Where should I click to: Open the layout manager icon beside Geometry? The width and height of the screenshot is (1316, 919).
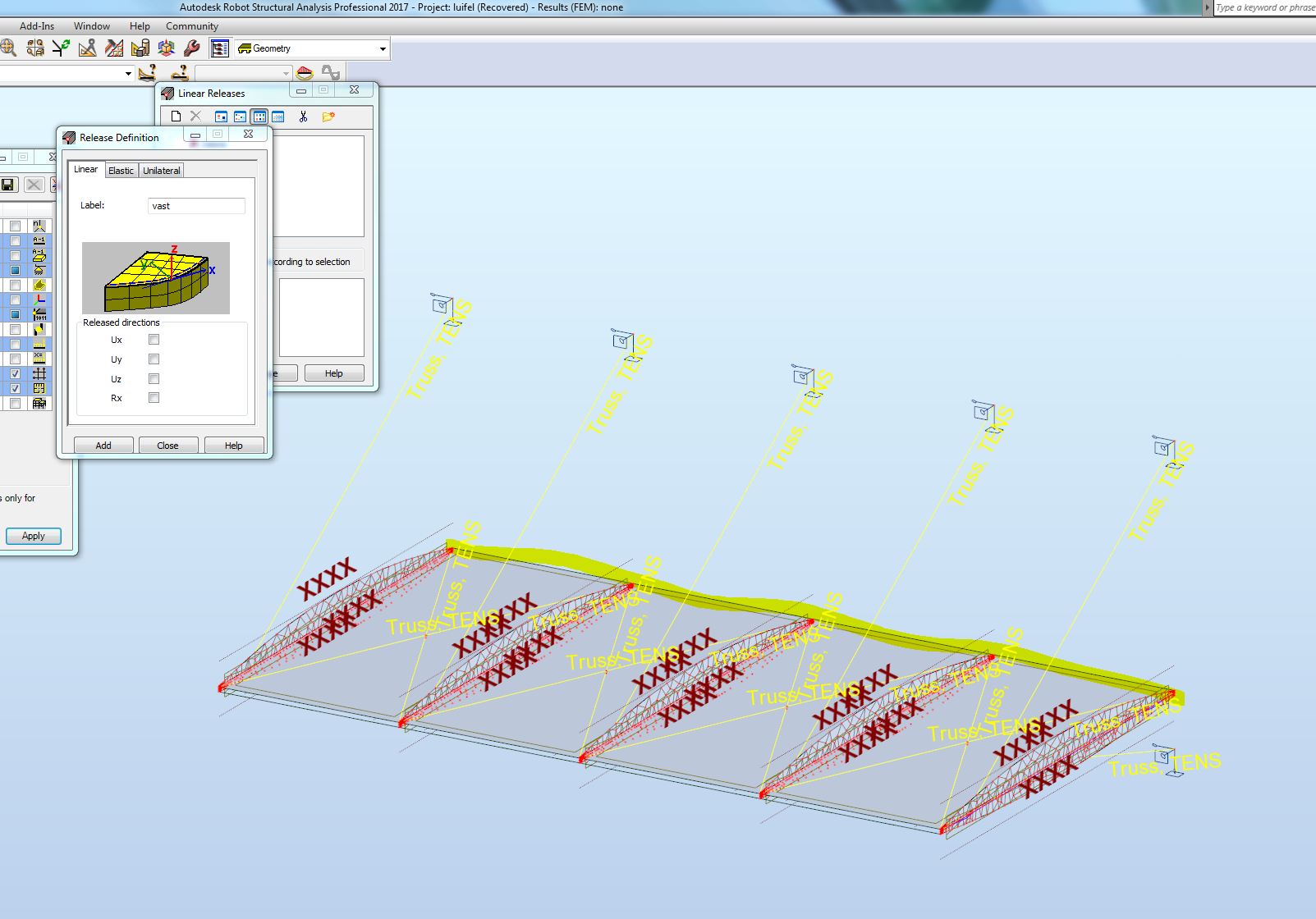tap(219, 48)
